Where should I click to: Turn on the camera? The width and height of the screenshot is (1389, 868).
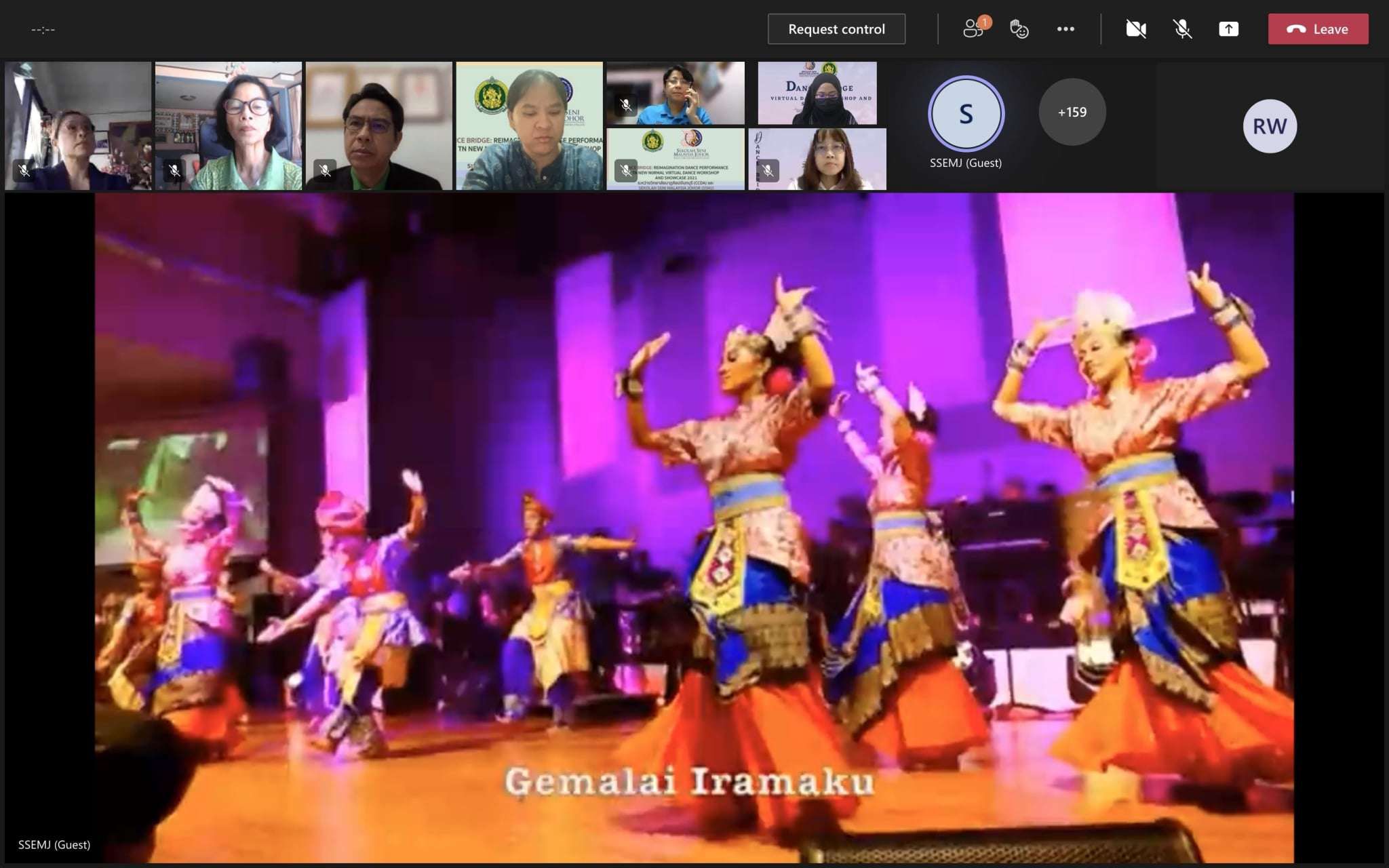[1136, 29]
